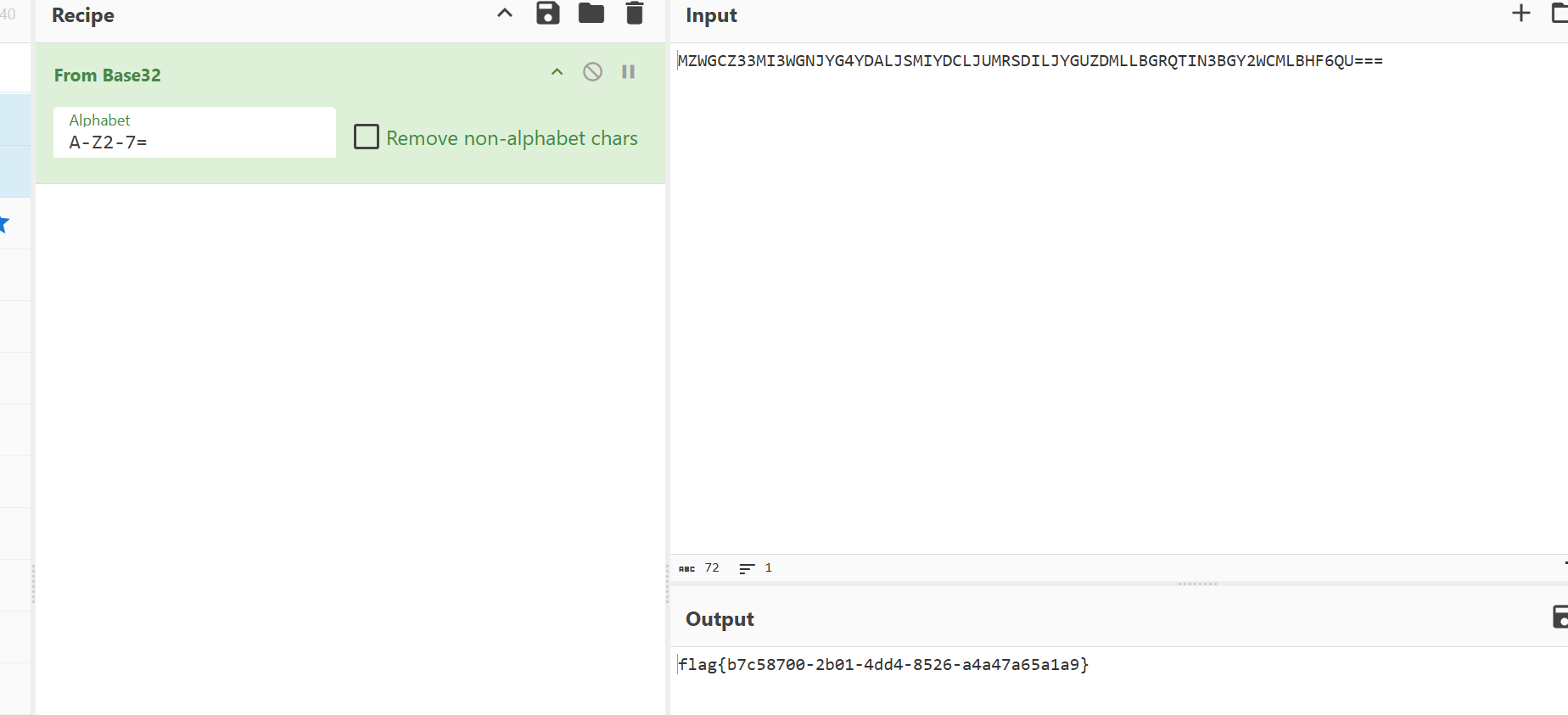The width and height of the screenshot is (1568, 715).
Task: Clear the recipe with trash icon
Action: (635, 13)
